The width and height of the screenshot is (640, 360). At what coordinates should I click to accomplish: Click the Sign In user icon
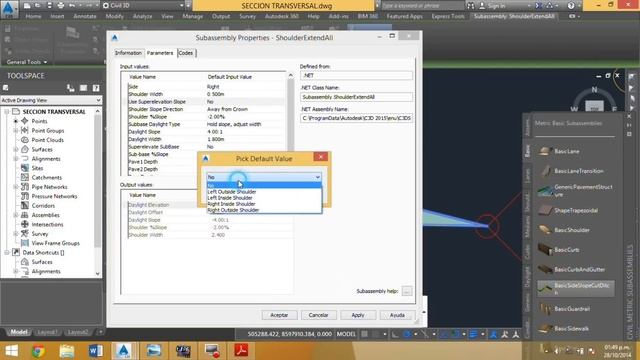(x=482, y=6)
